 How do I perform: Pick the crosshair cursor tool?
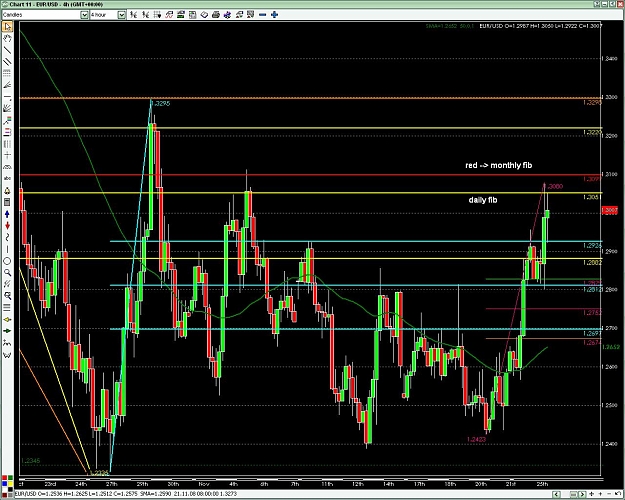click(7, 155)
